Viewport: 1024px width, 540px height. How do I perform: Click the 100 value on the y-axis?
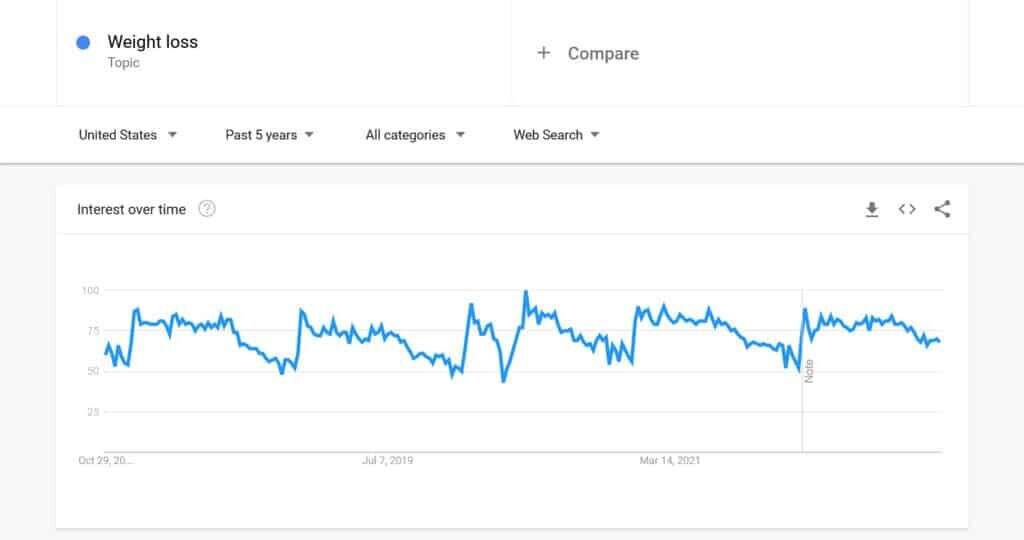point(90,290)
